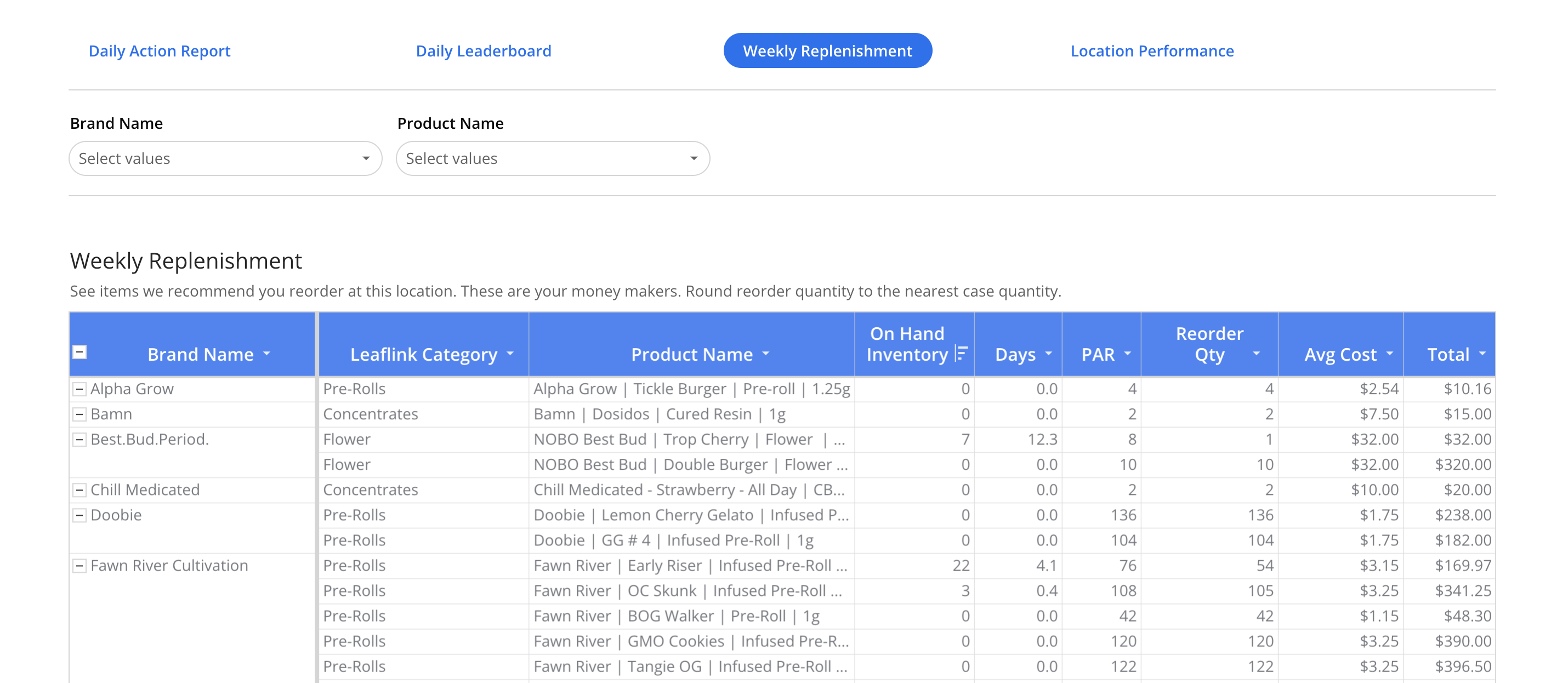Open the Product Name filter dropdown
Screen dimensions: 1568x683
pyautogui.click(x=552, y=159)
